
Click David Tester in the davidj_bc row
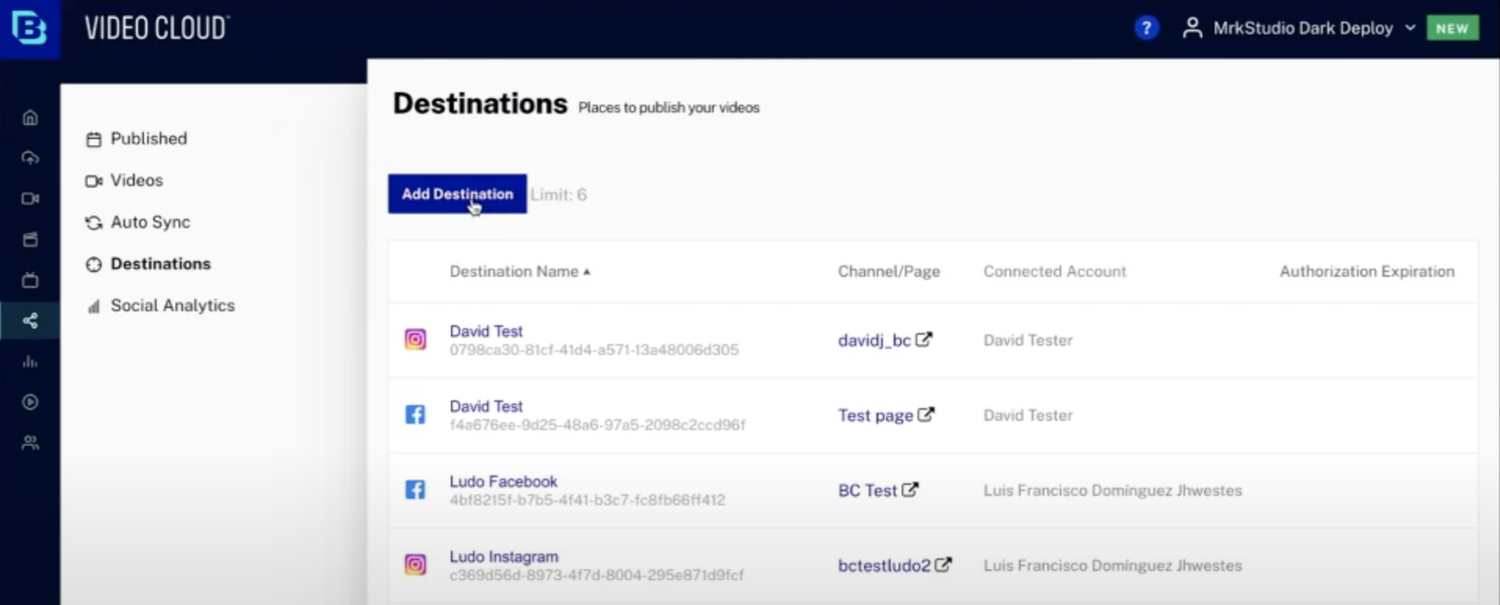coord(1028,340)
